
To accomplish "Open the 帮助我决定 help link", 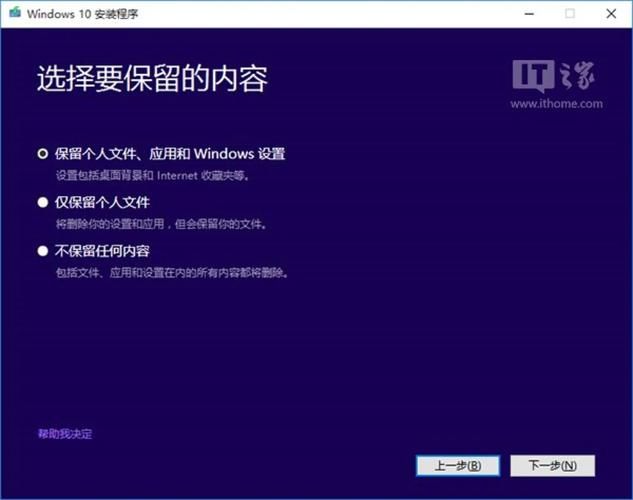I will pos(65,434).
